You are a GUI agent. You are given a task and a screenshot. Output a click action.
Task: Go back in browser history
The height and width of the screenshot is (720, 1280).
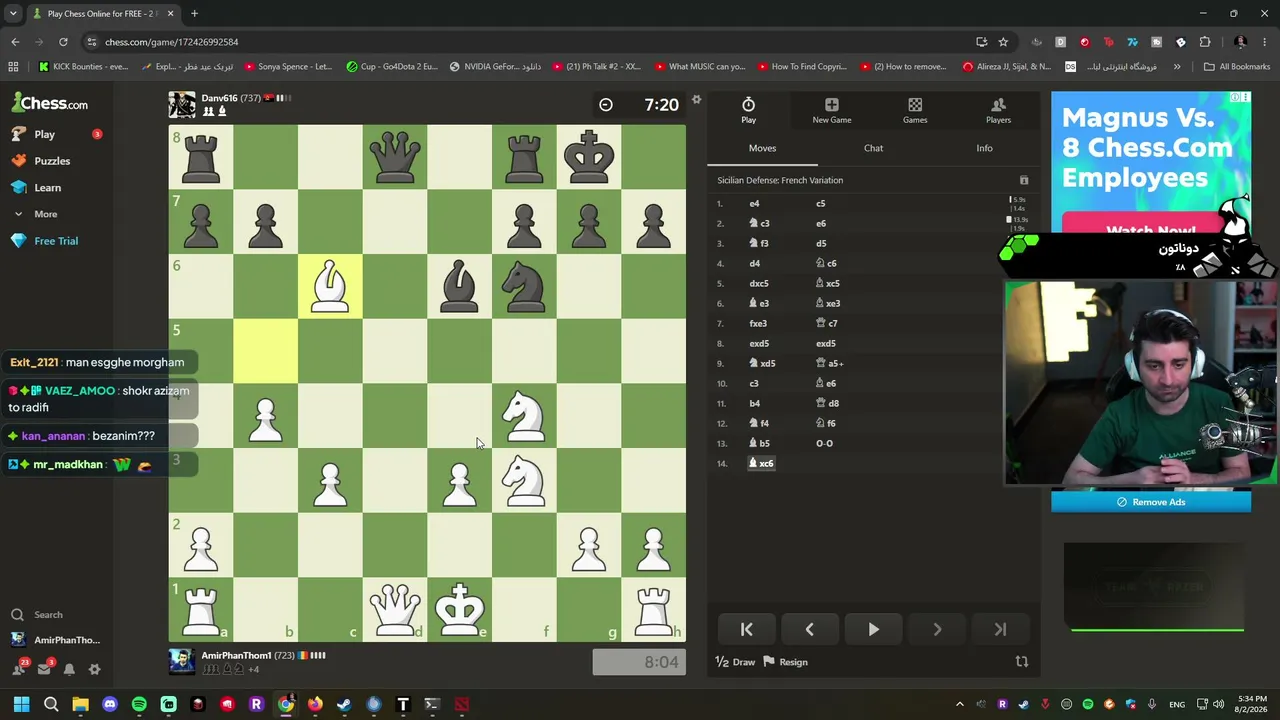click(15, 42)
